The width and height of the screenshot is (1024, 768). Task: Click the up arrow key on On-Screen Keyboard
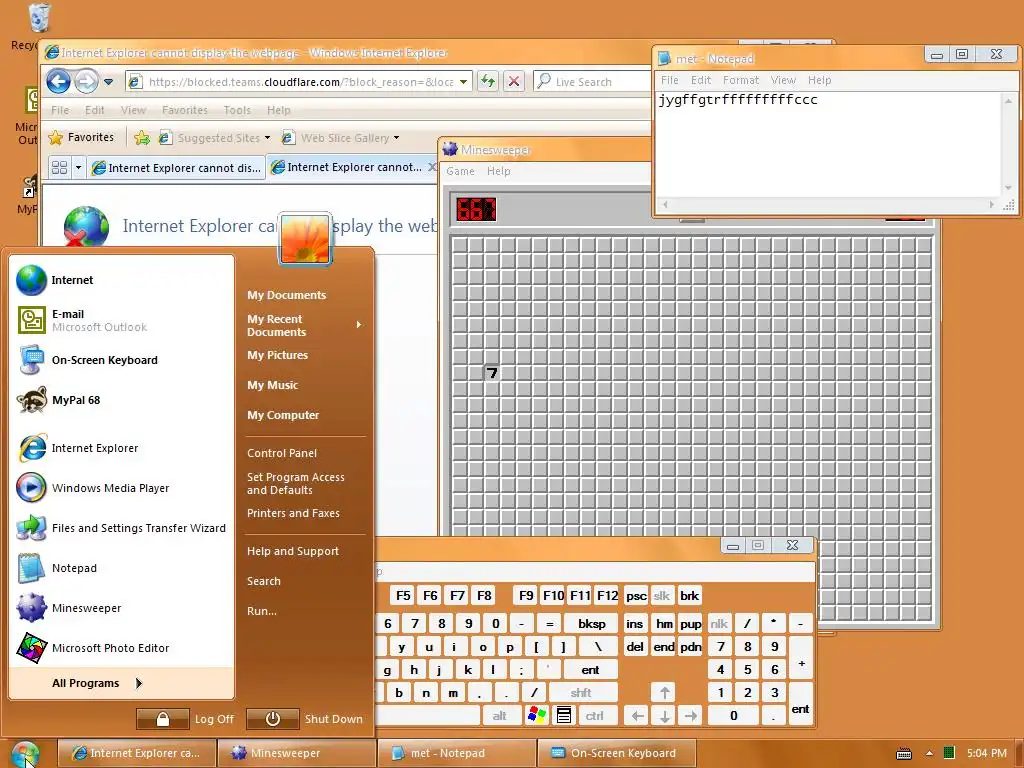tap(665, 693)
